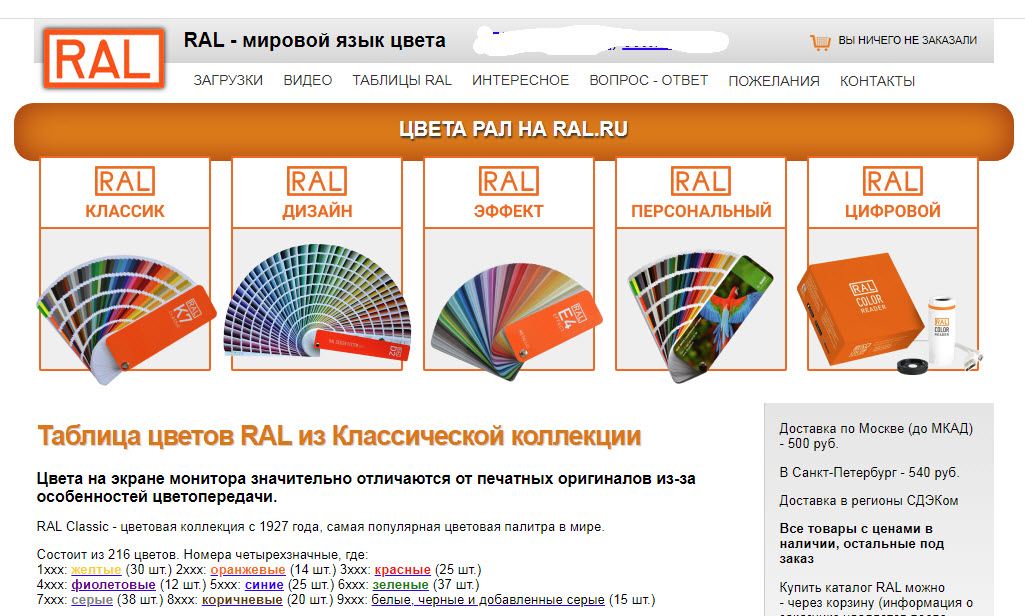The image size is (1025, 616).
Task: Open the Загрузки menu item
Action: pos(228,80)
